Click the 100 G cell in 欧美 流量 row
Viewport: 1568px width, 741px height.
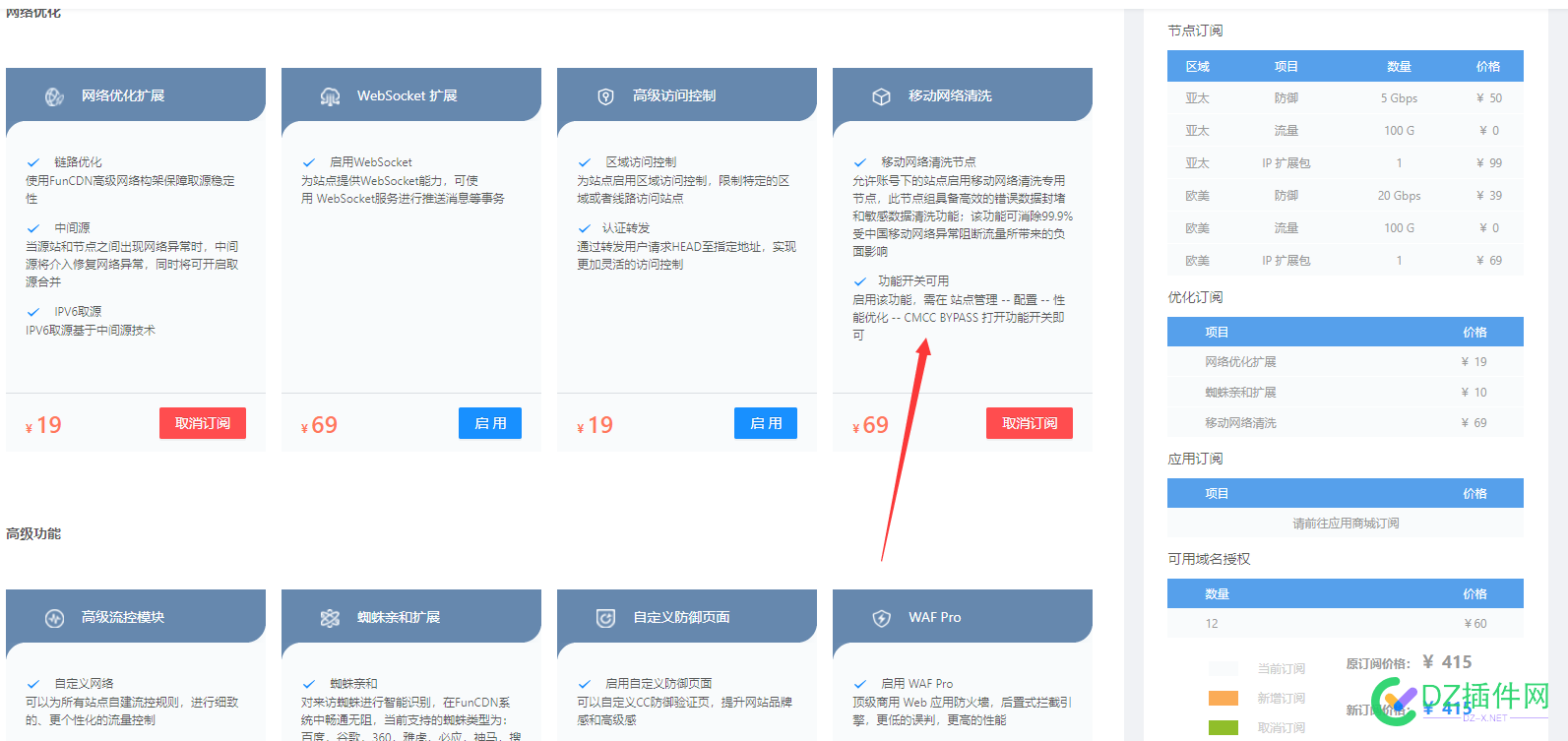tap(1399, 228)
